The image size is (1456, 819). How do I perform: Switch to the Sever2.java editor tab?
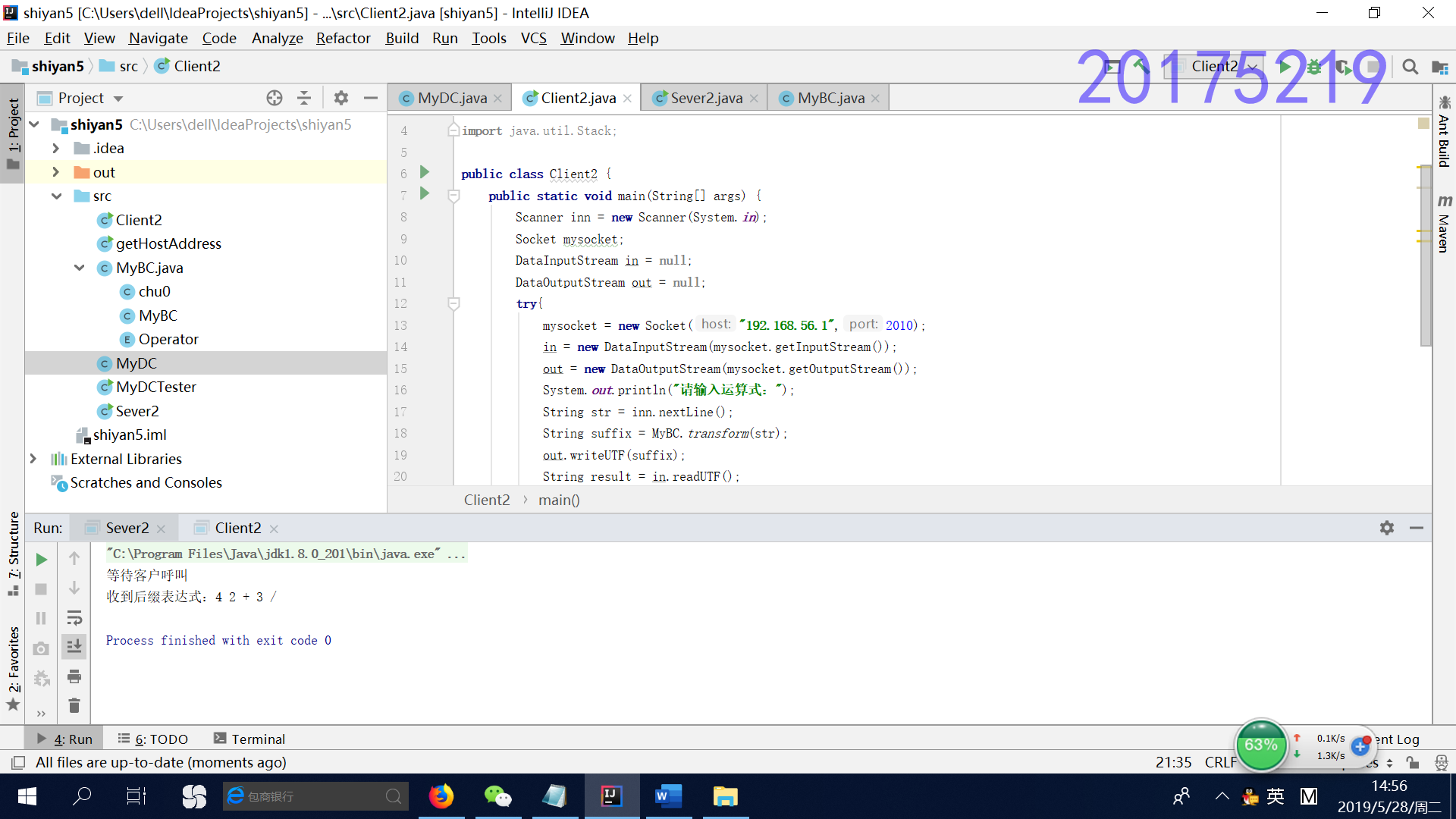coord(705,98)
